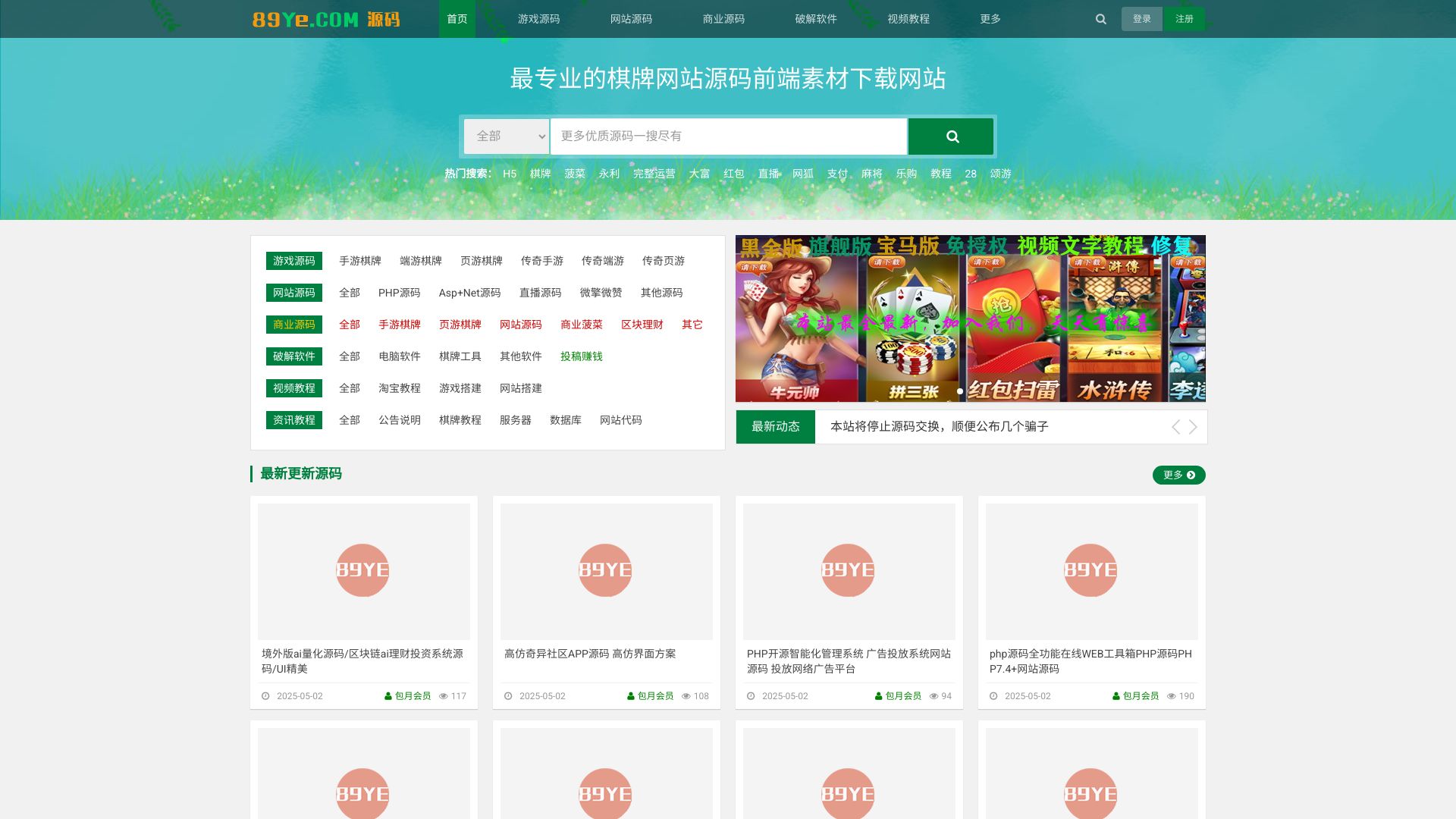Click the next news arrow
The height and width of the screenshot is (819, 1456).
tap(1193, 427)
